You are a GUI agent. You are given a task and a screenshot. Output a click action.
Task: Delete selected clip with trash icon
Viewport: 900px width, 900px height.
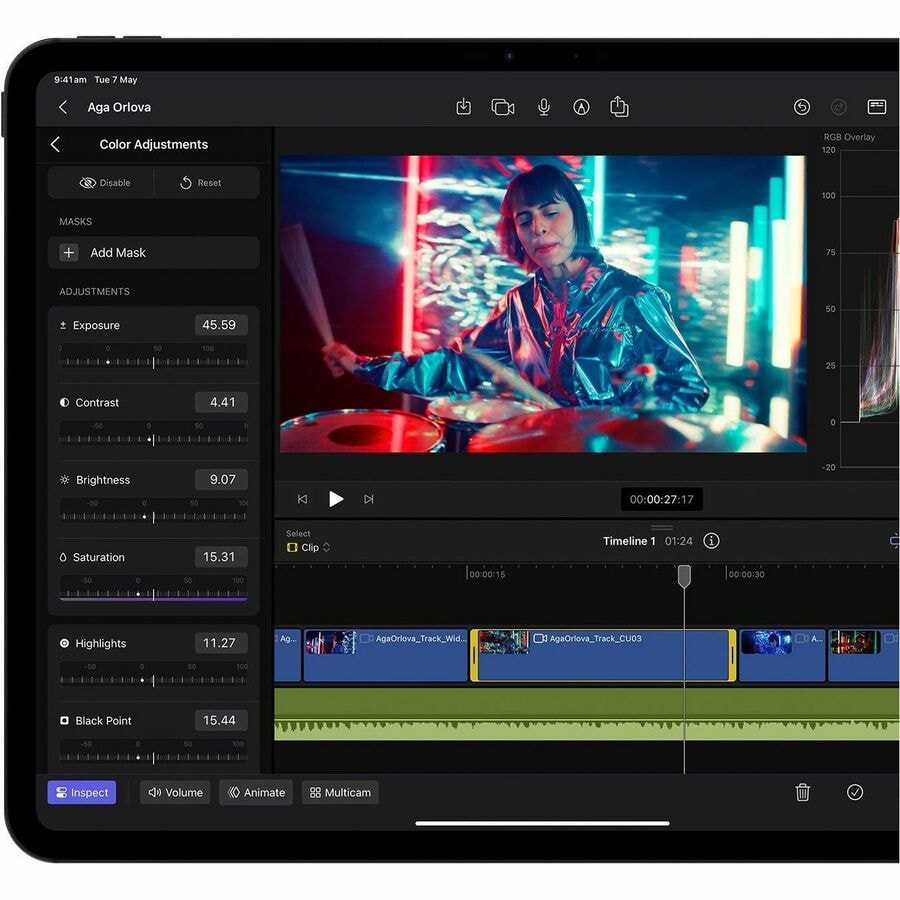tap(802, 792)
